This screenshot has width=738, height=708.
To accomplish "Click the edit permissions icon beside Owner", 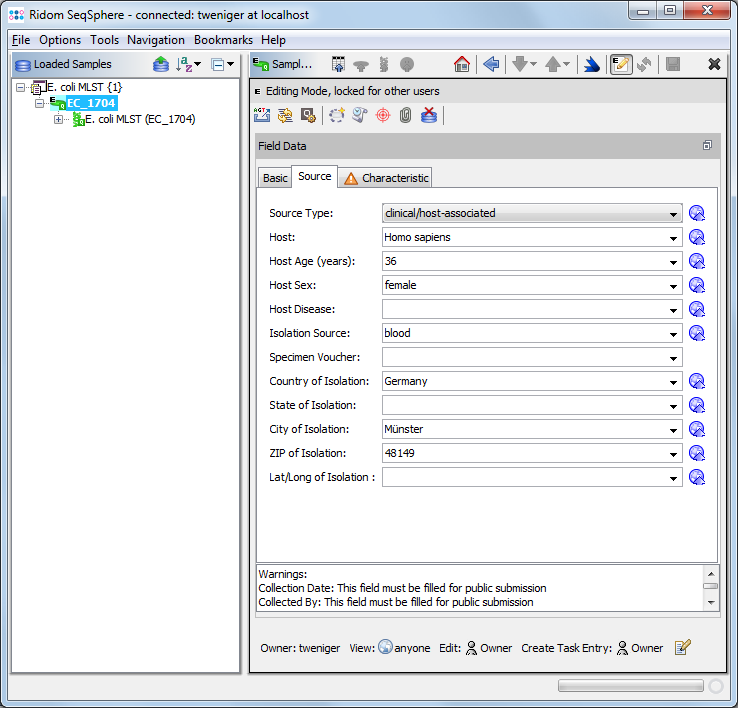I will (683, 648).
